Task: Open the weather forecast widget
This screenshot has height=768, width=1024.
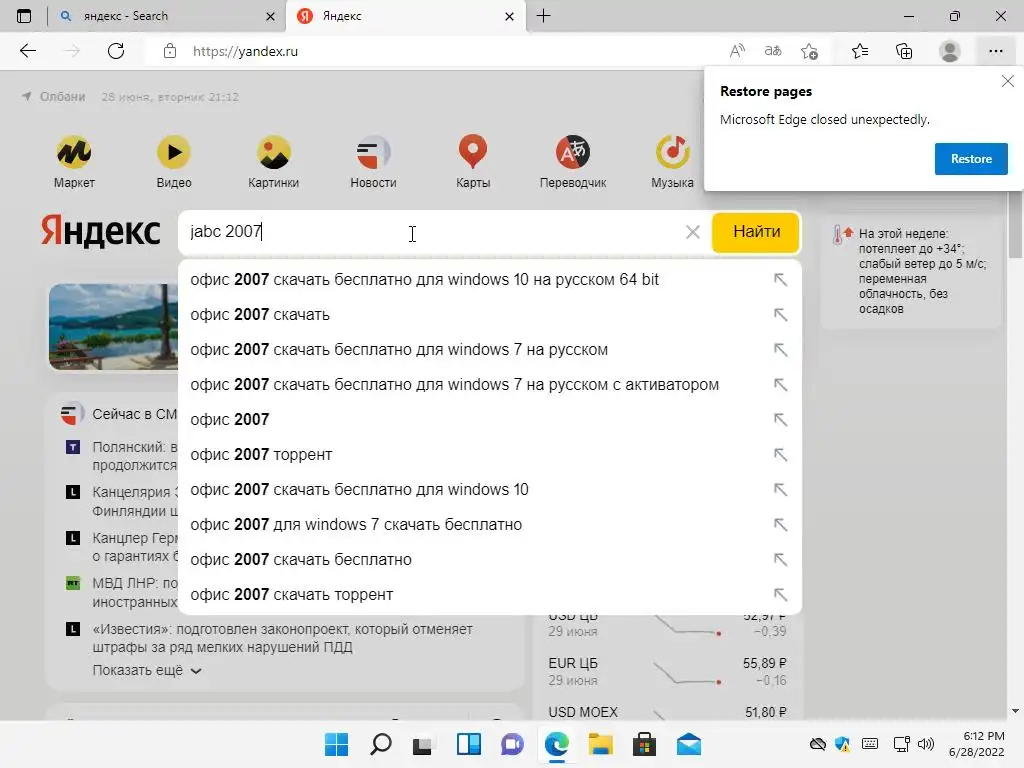Action: pos(910,271)
